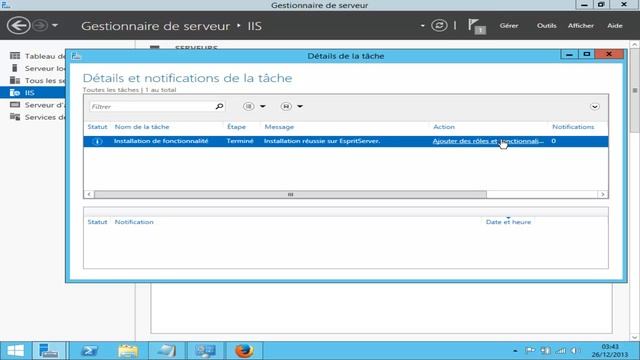The height and width of the screenshot is (360, 640).
Task: Click 'Terminé' step cell
Action: [240, 141]
